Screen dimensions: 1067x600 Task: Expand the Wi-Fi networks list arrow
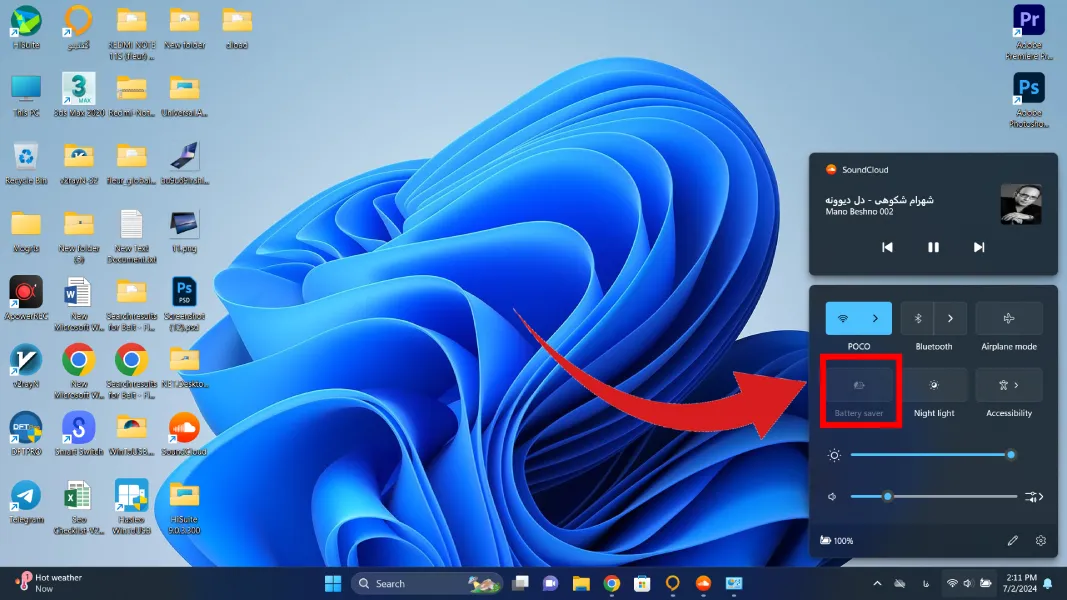(x=875, y=318)
